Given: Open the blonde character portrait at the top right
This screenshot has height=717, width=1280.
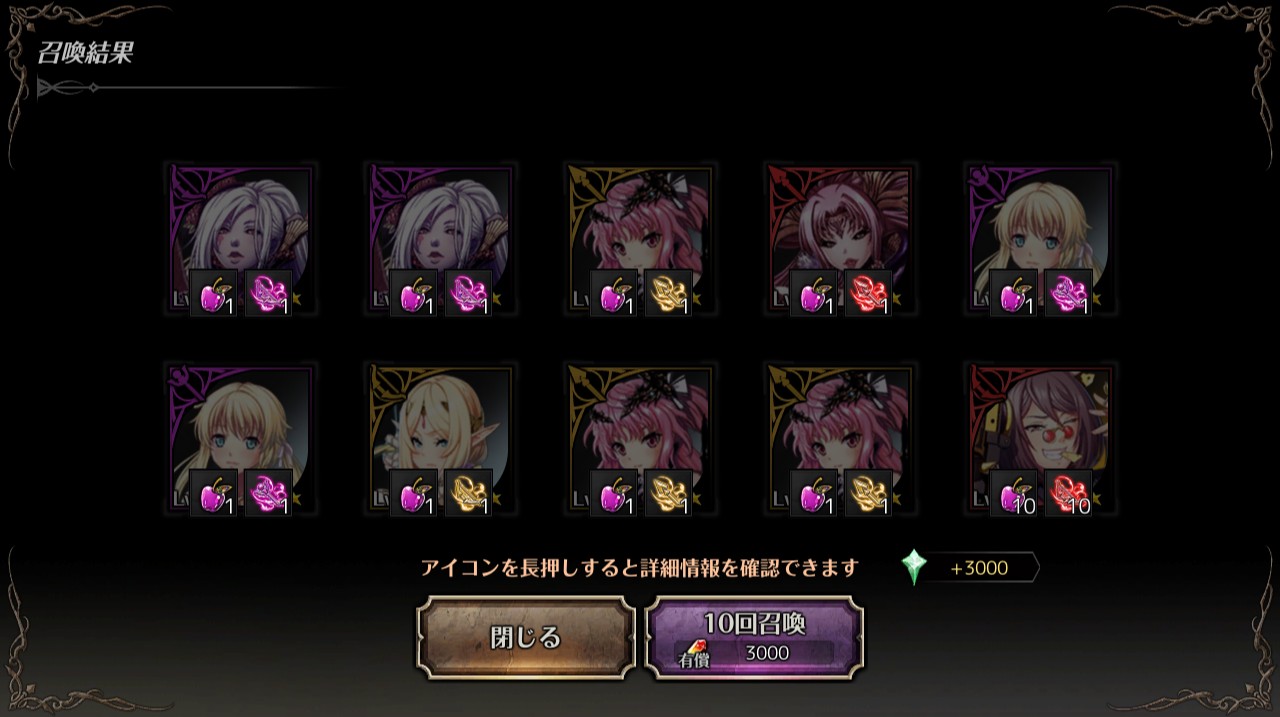Looking at the screenshot, I should (x=1040, y=239).
